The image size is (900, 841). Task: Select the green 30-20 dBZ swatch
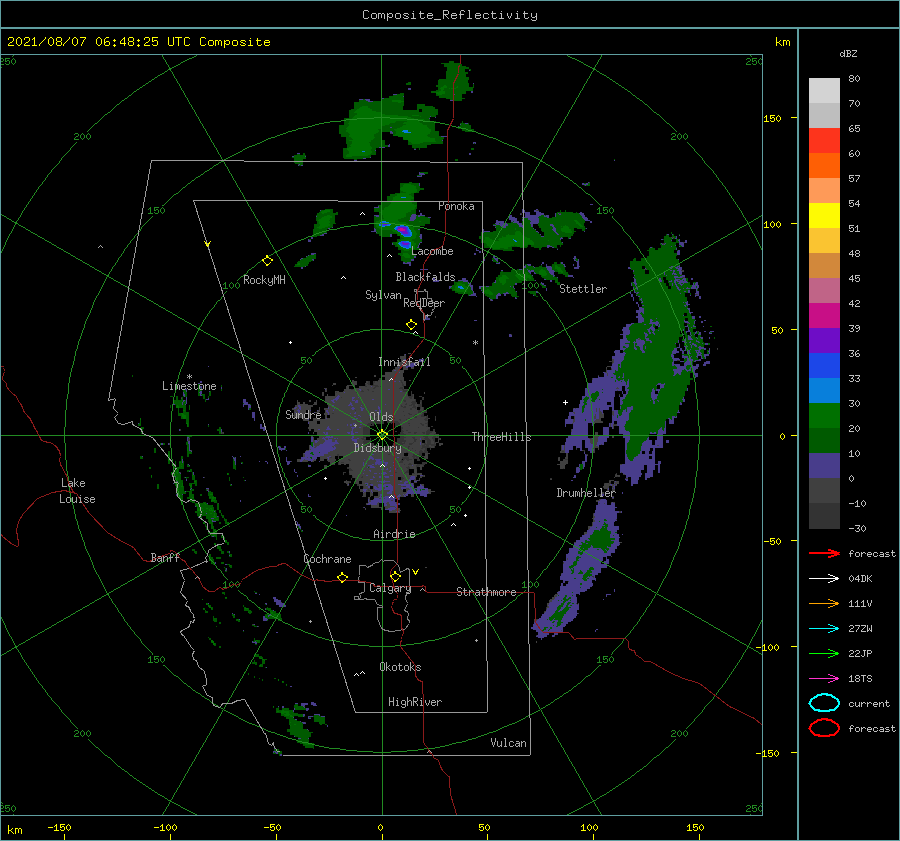[824, 416]
